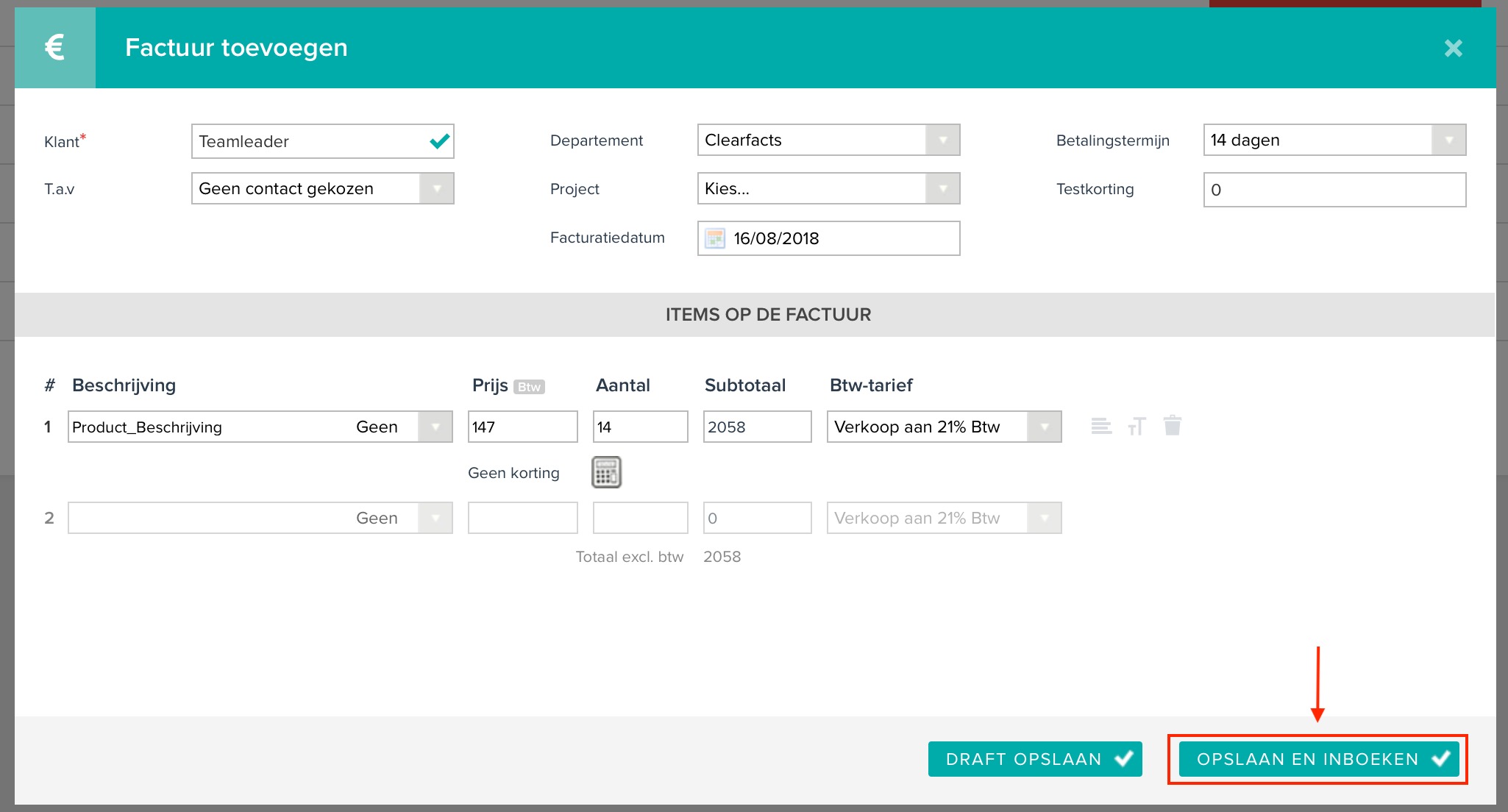Click the Opslaan en inboeken button
The height and width of the screenshot is (812, 1508).
click(x=1318, y=759)
